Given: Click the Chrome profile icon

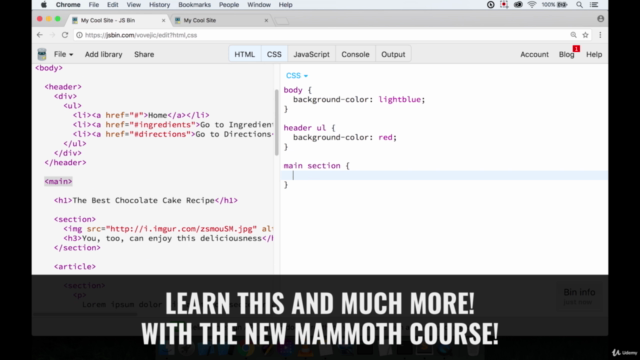Looking at the screenshot, I should coord(600,19).
